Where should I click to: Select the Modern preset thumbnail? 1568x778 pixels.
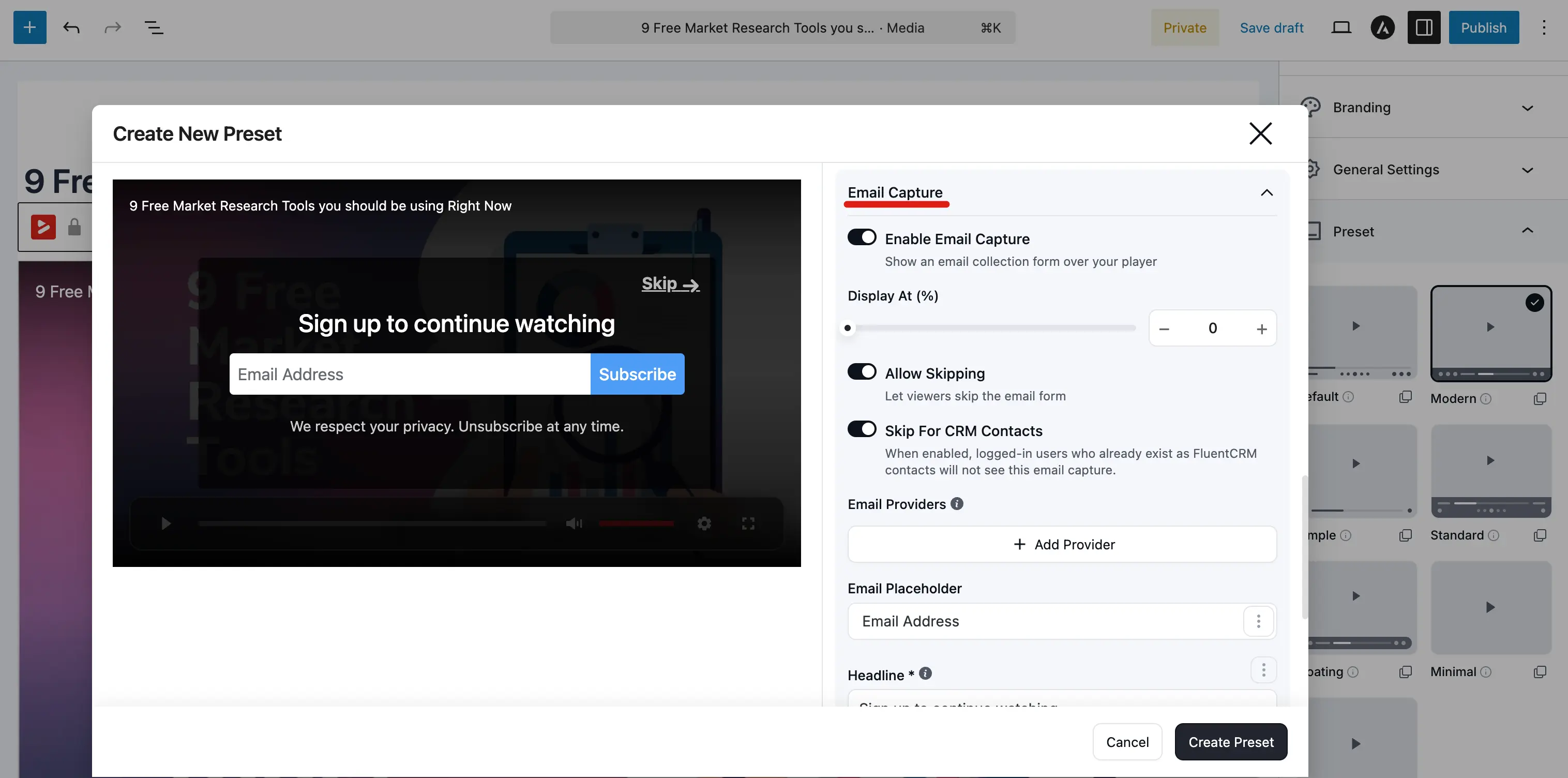tap(1490, 334)
